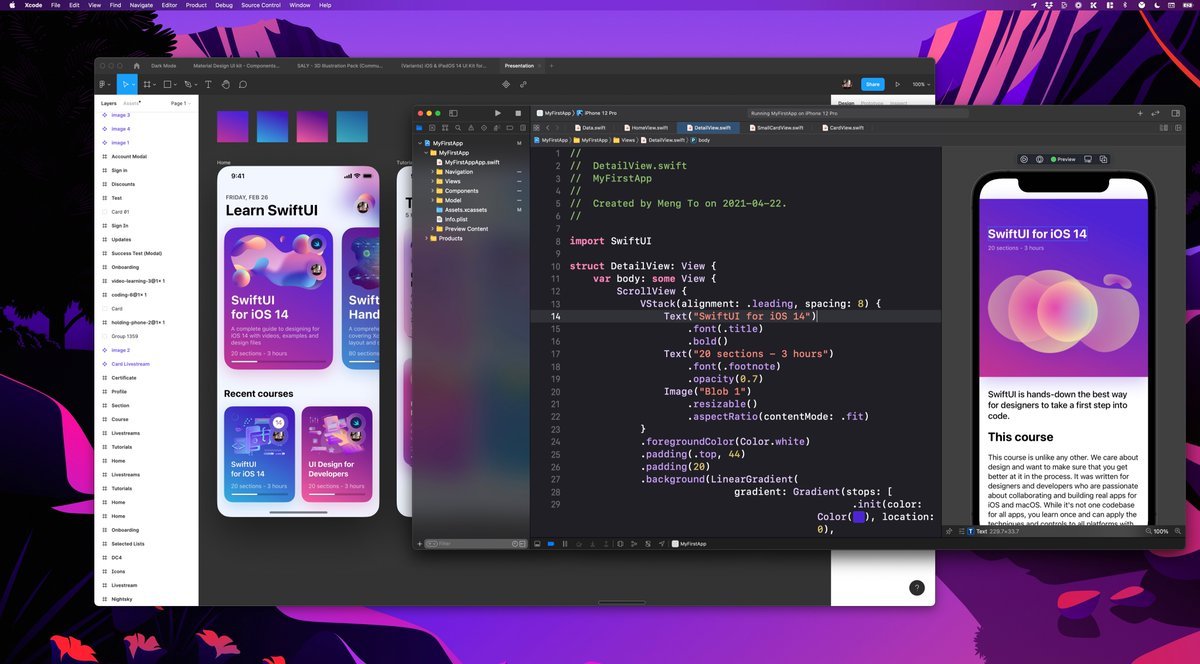Toggle breakpoints activation in debug bar
The width and height of the screenshot is (1200, 664).
click(550, 544)
